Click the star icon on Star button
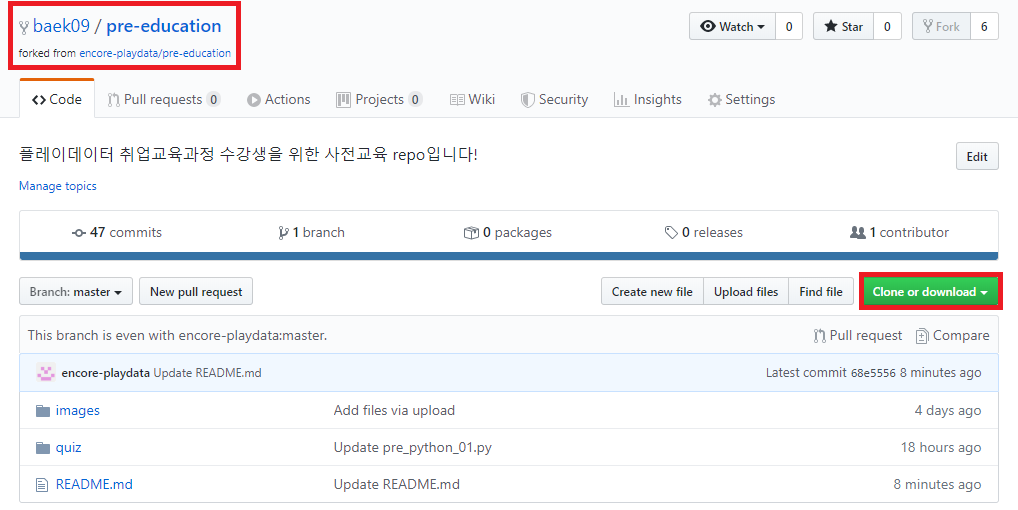 [x=831, y=27]
